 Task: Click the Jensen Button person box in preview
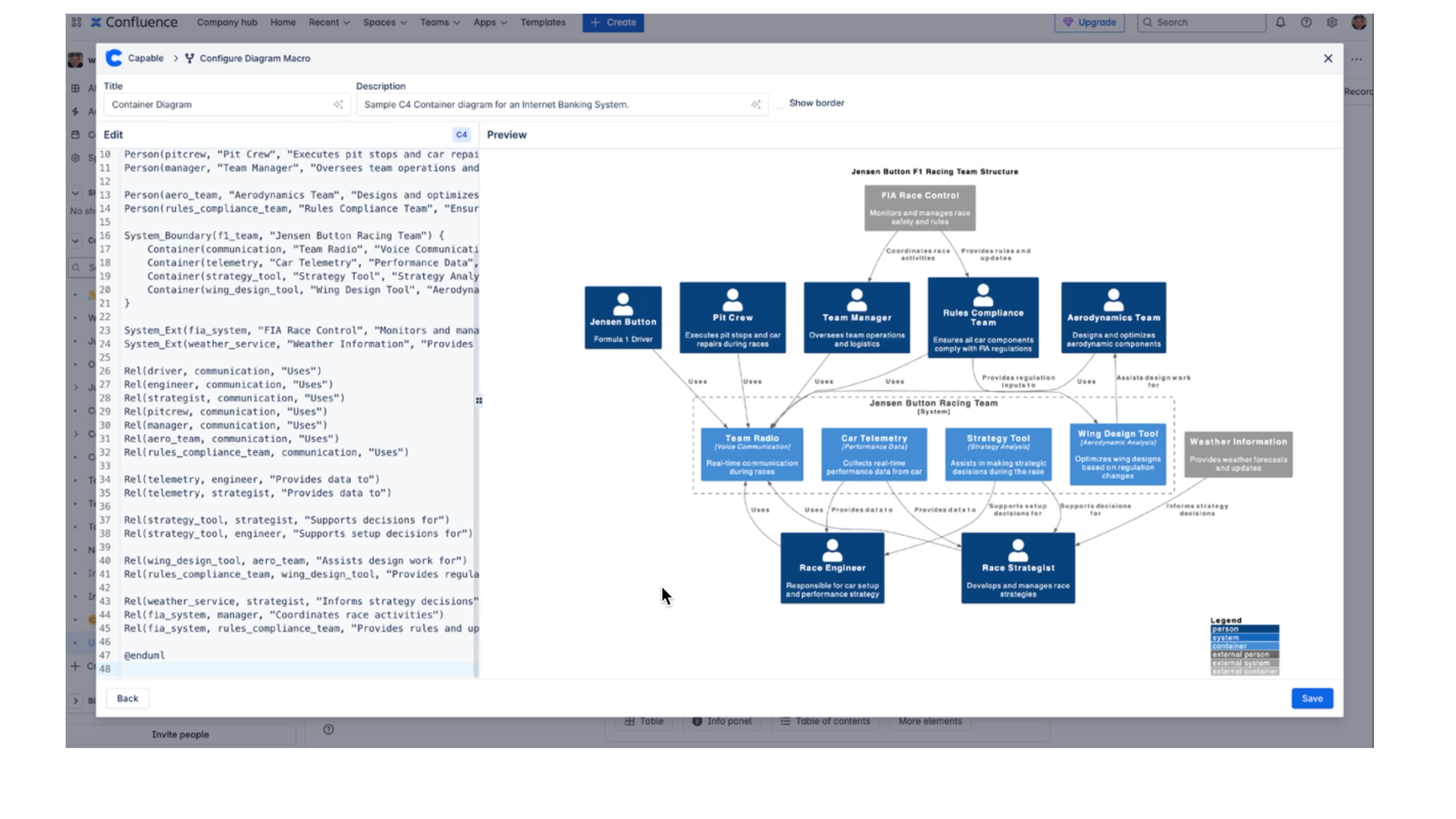[623, 317]
